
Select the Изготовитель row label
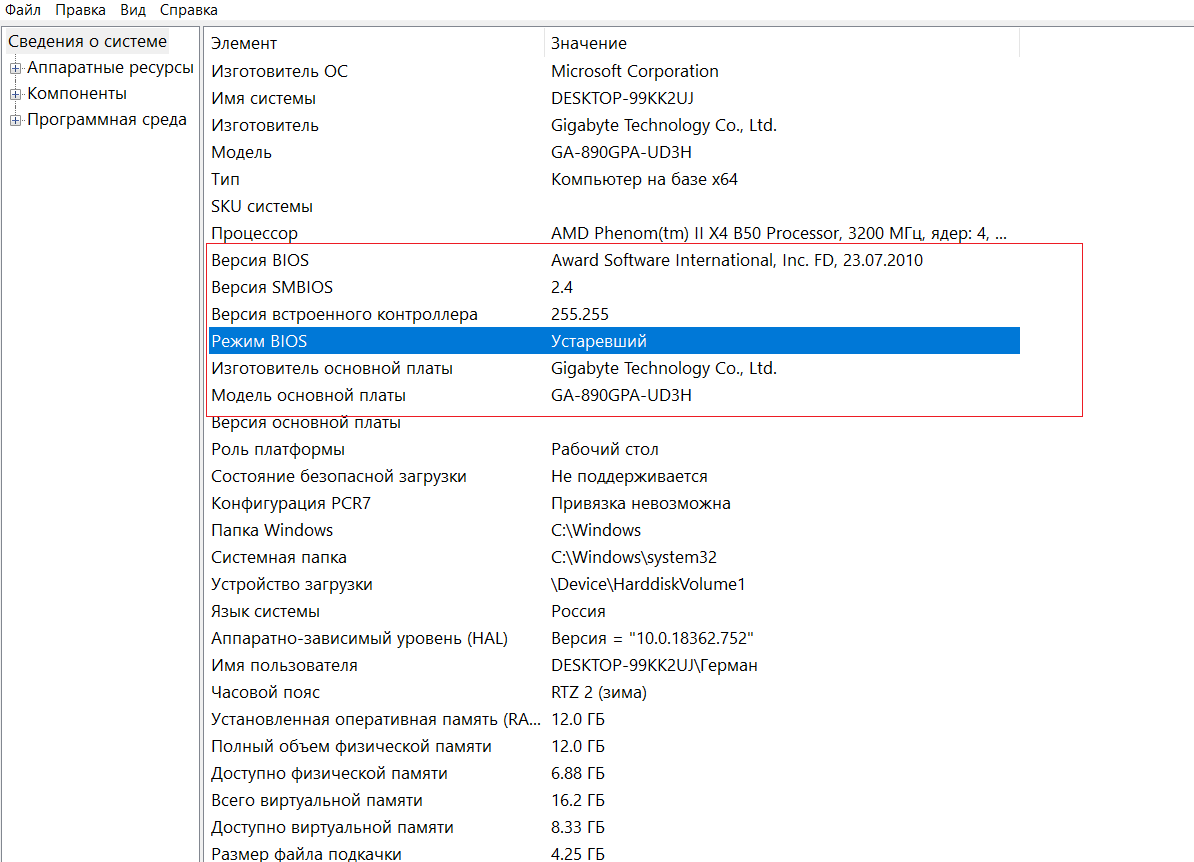264,125
